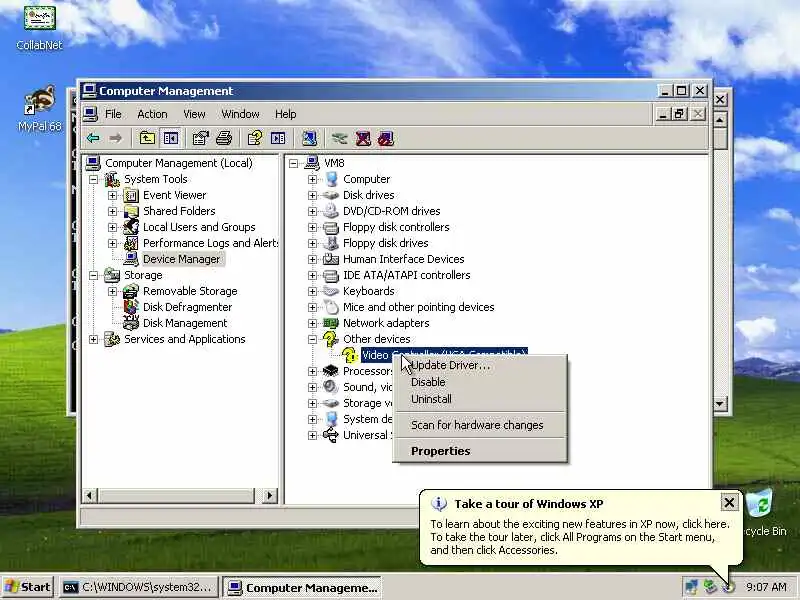The height and width of the screenshot is (600, 800).
Task: Choose Uninstall in the context menu
Action: tap(480, 399)
